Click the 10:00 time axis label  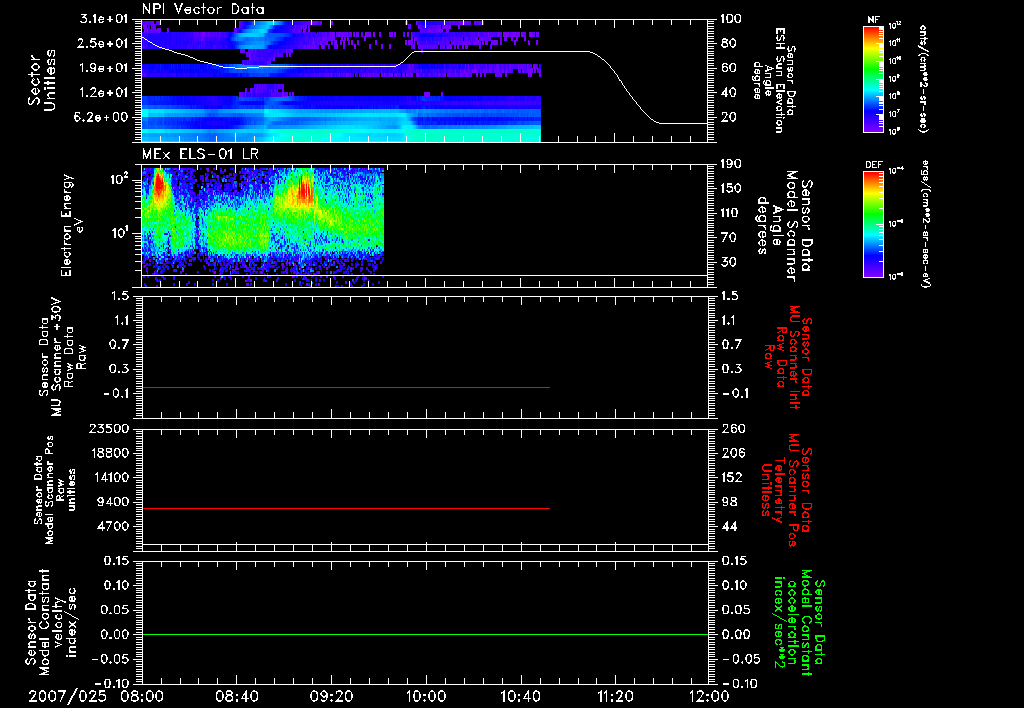point(426,696)
